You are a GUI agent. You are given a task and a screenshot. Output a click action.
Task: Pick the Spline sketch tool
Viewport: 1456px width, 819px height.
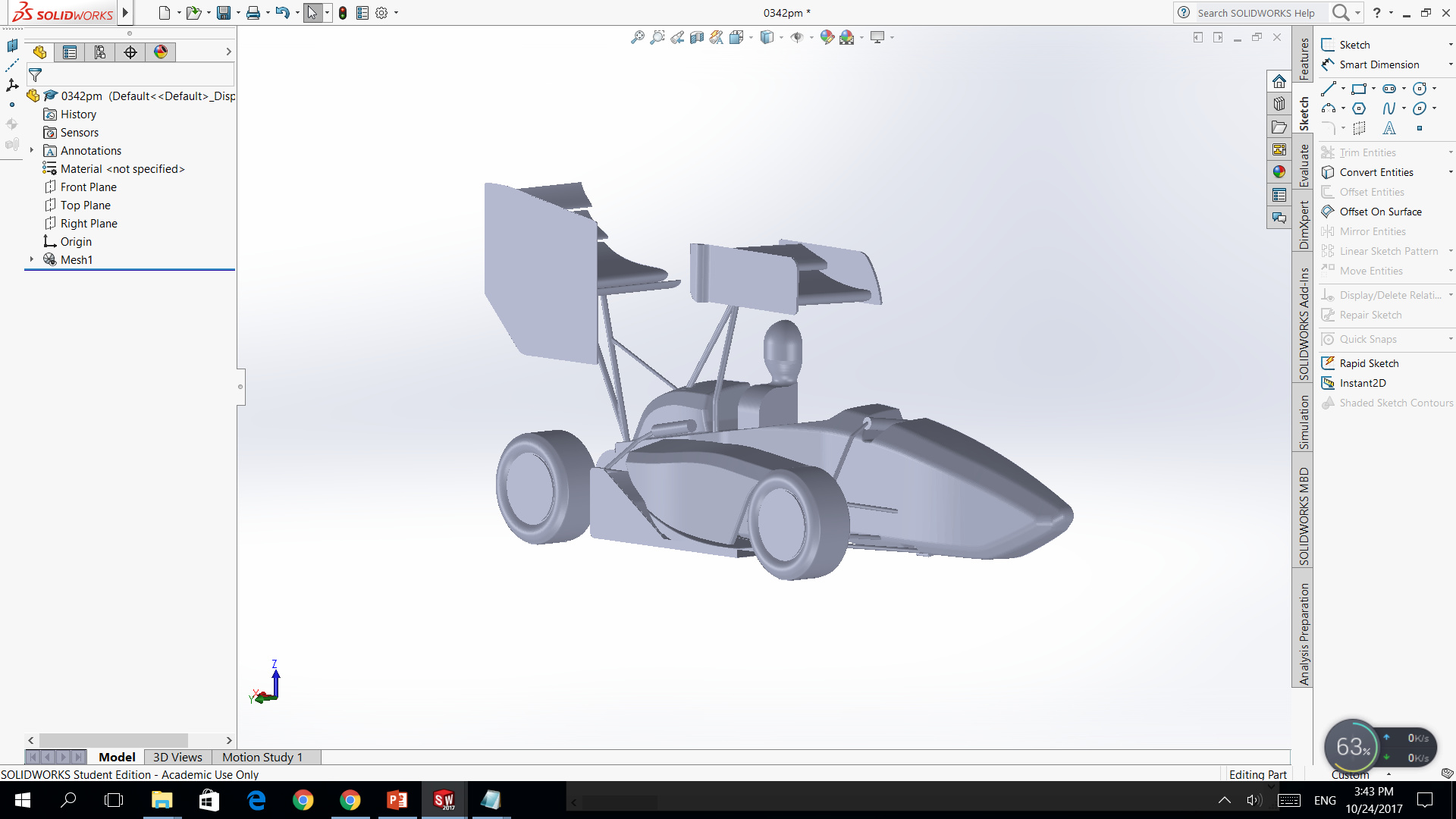pyautogui.click(x=1389, y=108)
